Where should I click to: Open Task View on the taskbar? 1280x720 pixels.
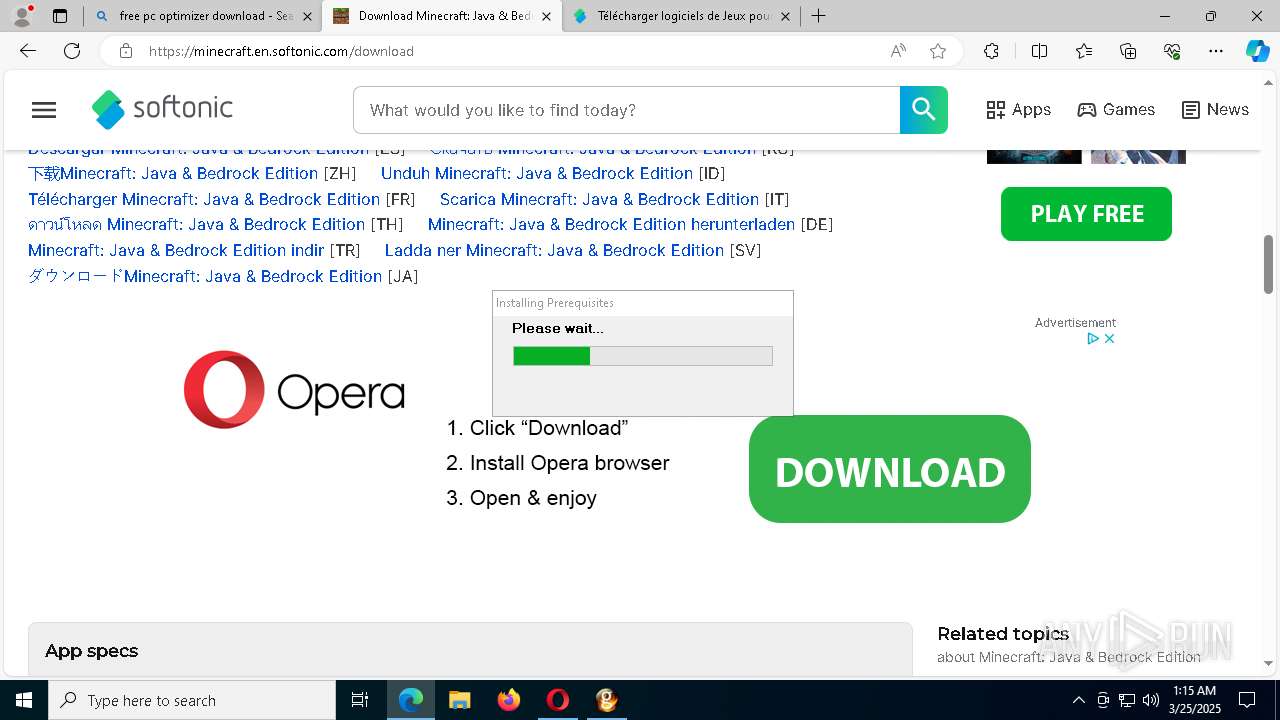[360, 700]
